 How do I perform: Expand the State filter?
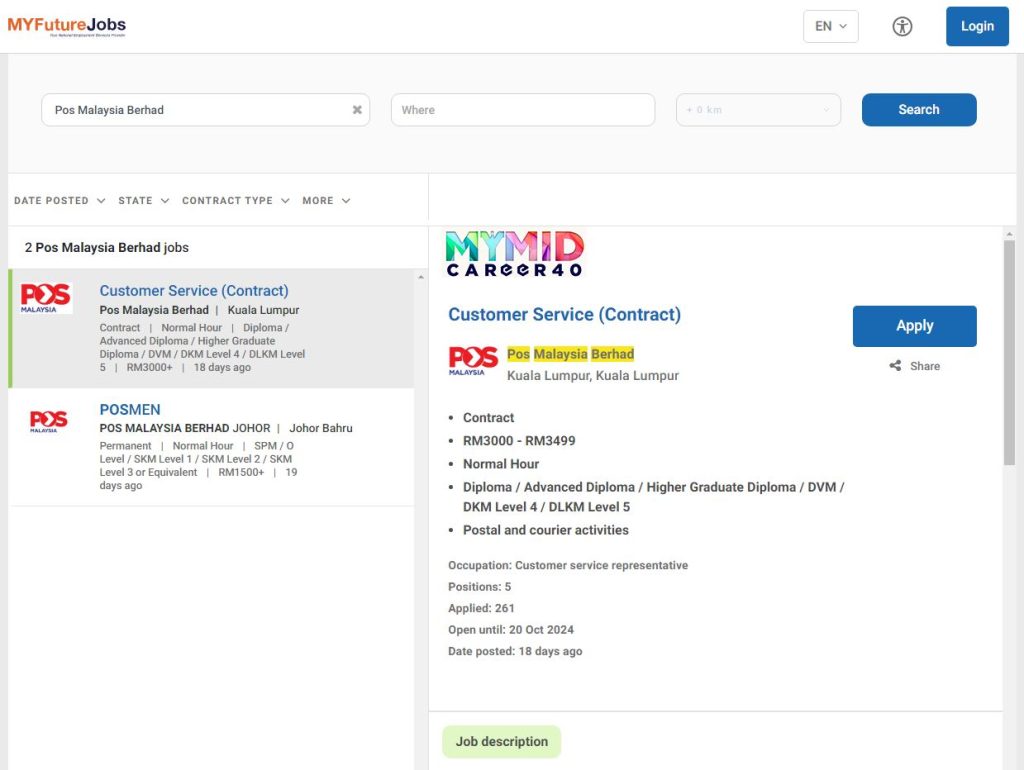143,201
